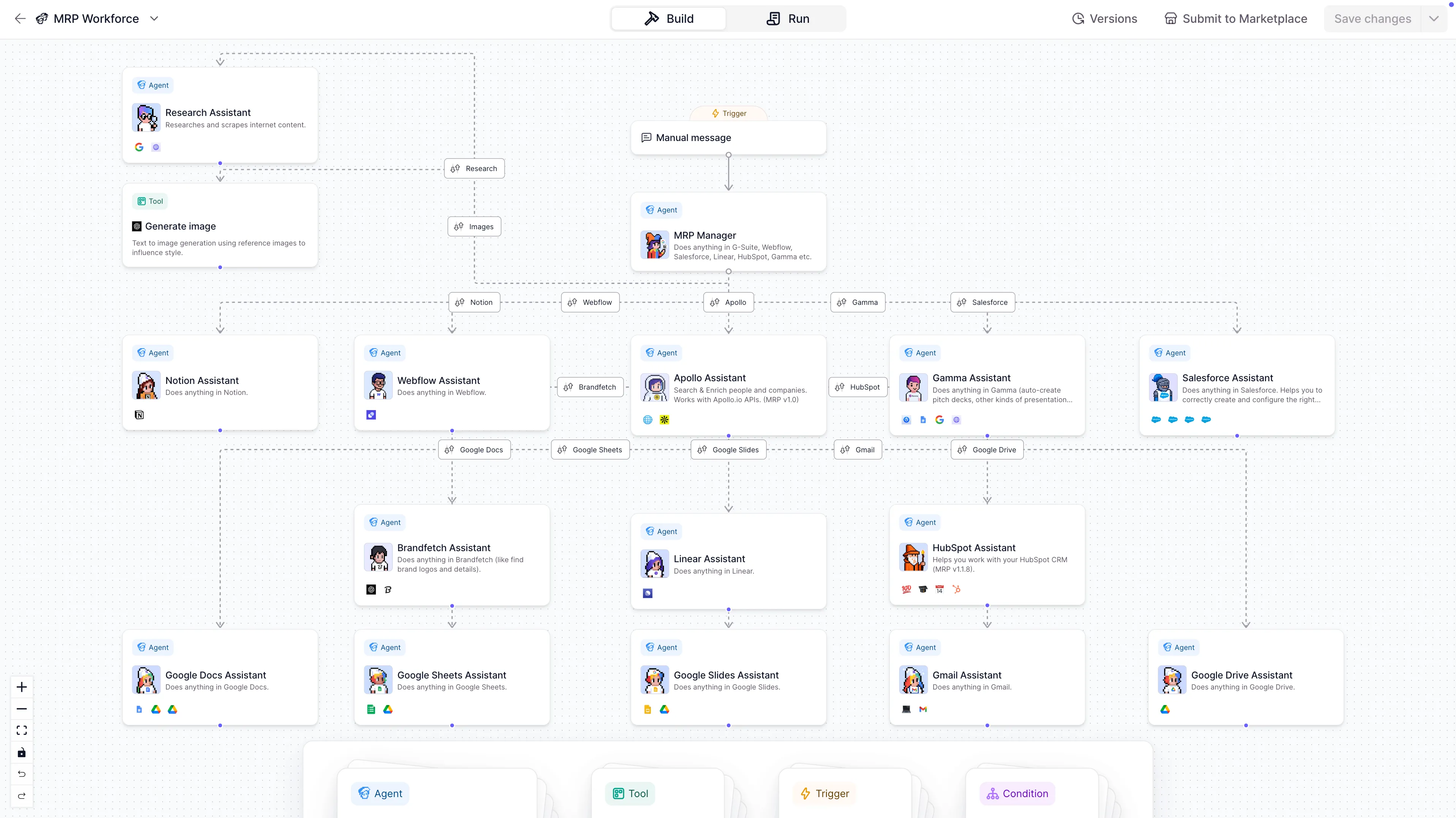Open the Versions history
Screen dimensions: 1456x818
pyautogui.click(x=1105, y=19)
